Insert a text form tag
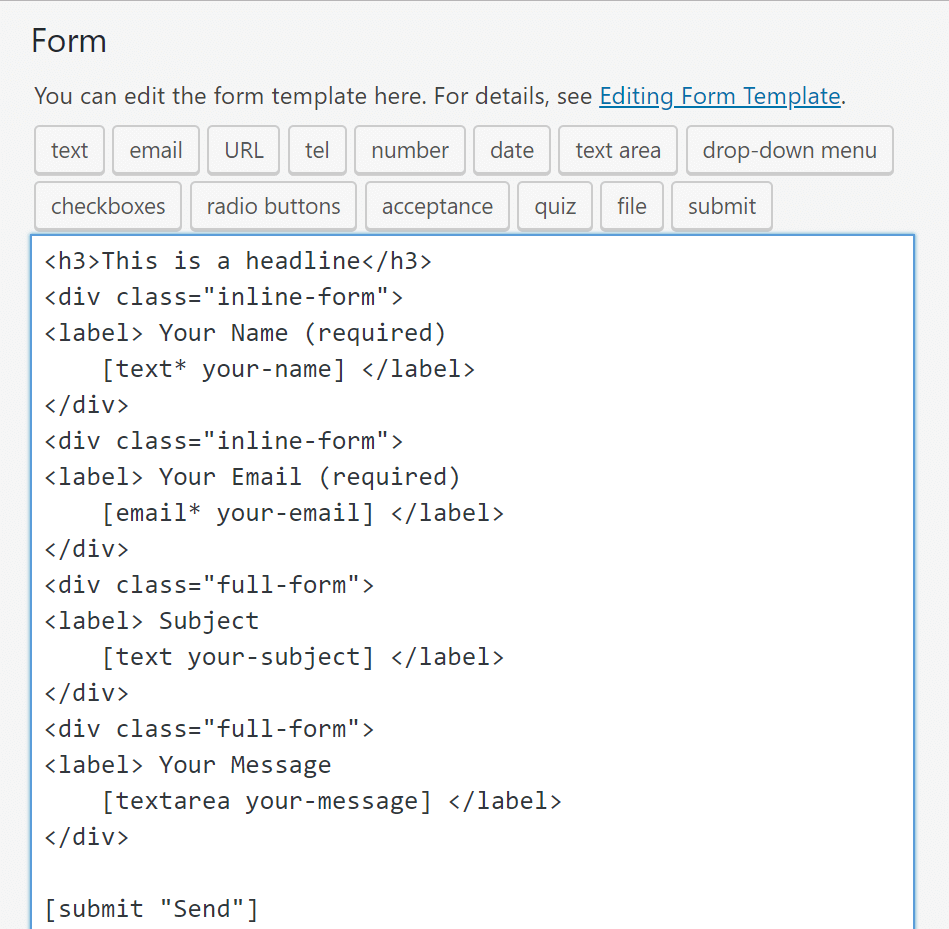The image size is (949, 929). [69, 150]
